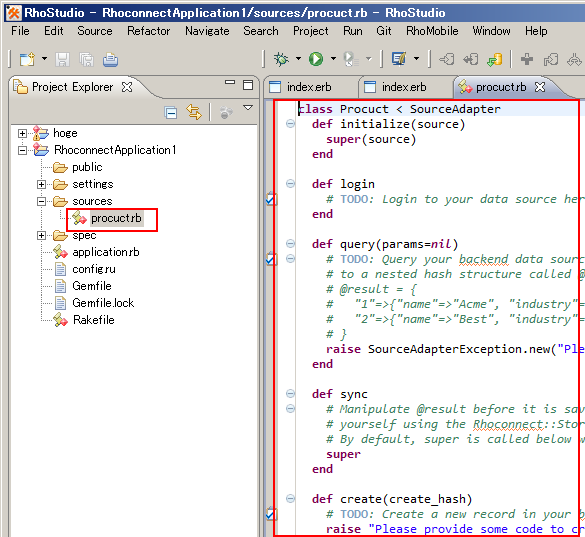Open the Project Explorer view menu triangle
The image size is (585, 537).
(248, 107)
